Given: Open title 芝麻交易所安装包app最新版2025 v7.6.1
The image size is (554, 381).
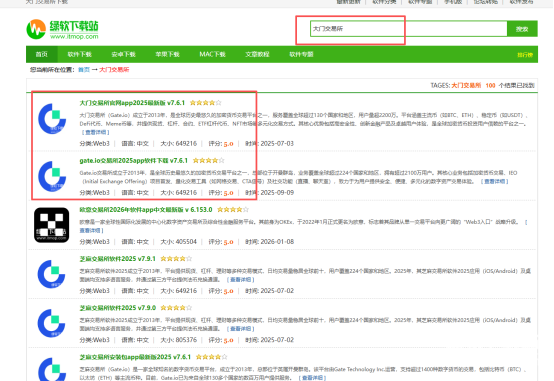Looking at the screenshot, I should 135,357.
